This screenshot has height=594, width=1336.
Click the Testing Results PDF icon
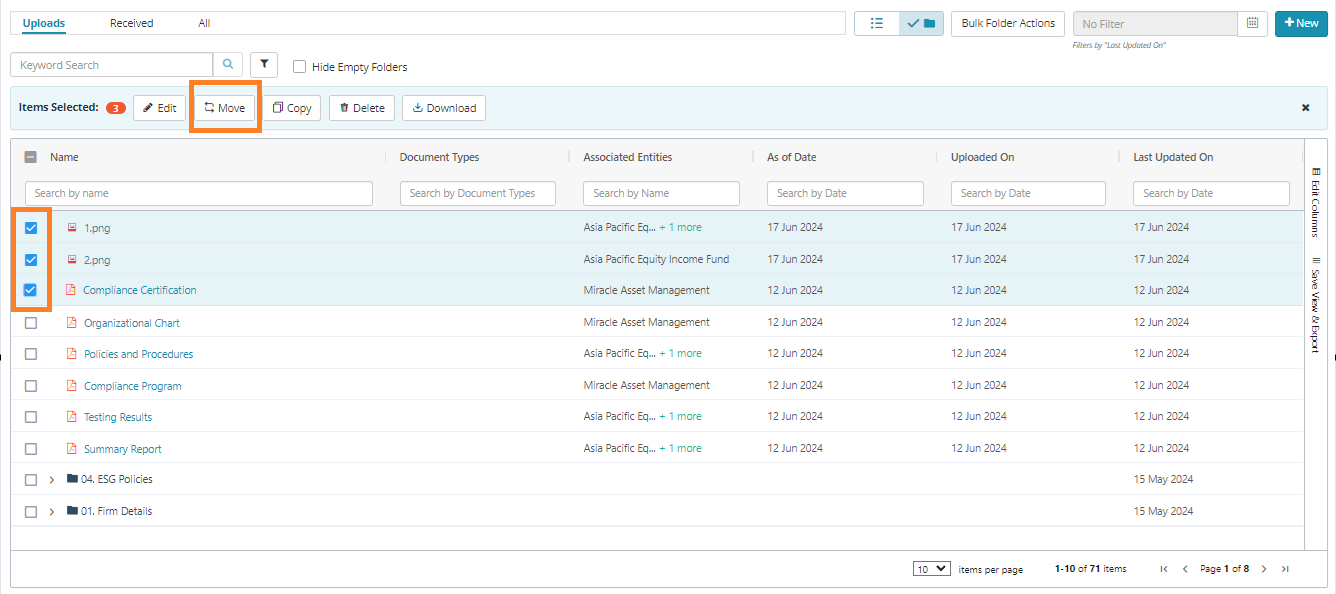(x=71, y=417)
